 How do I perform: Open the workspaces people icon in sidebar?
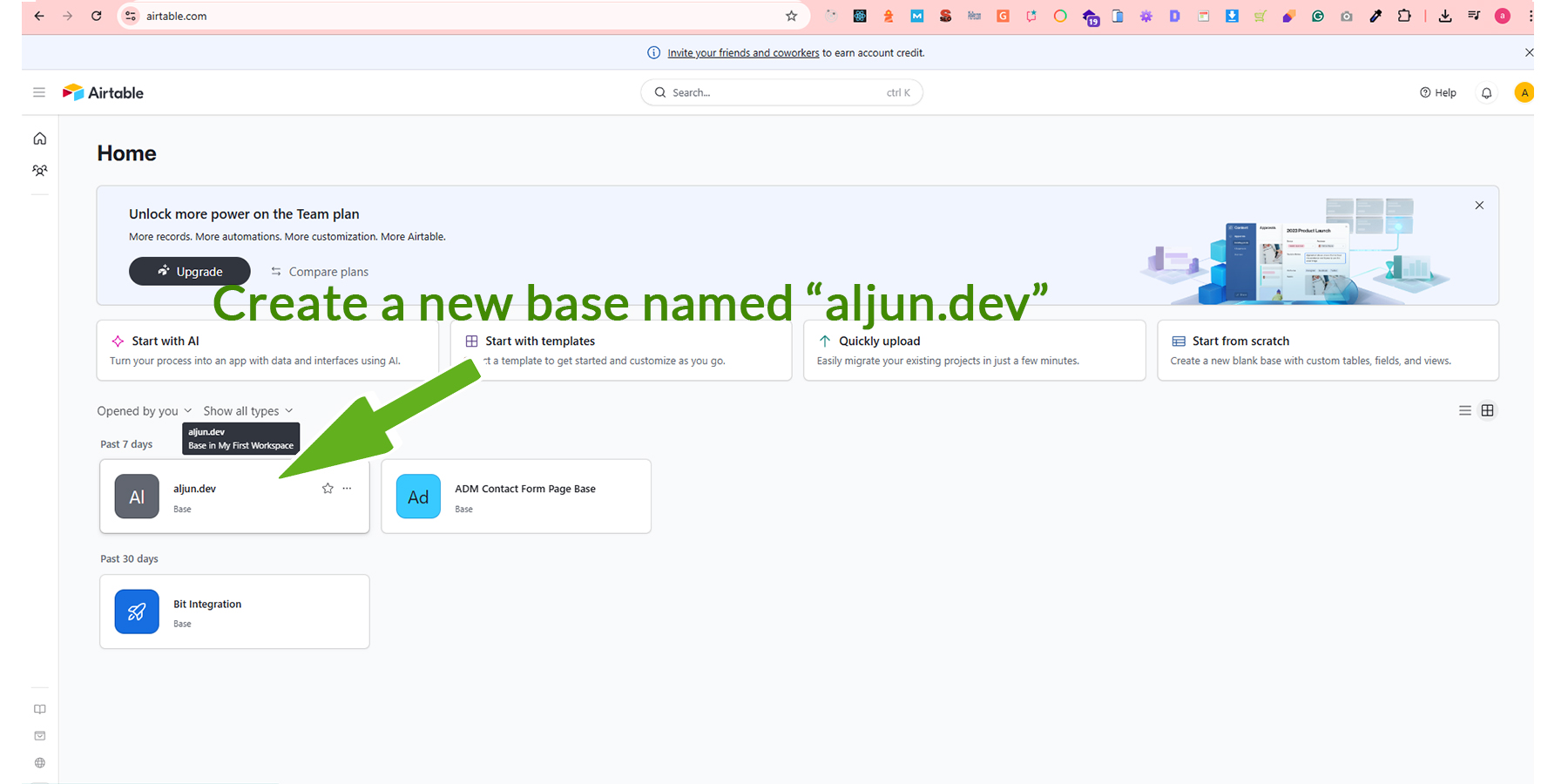pos(40,171)
